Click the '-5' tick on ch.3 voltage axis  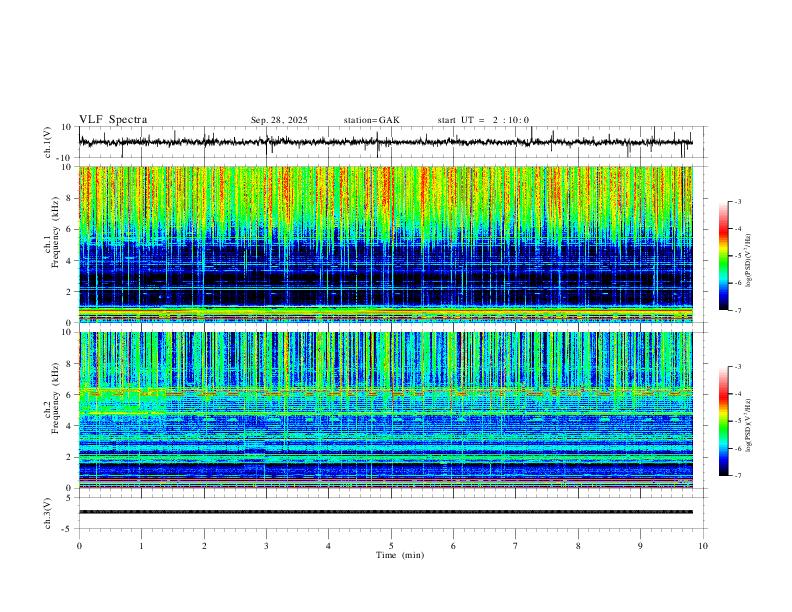click(x=68, y=529)
